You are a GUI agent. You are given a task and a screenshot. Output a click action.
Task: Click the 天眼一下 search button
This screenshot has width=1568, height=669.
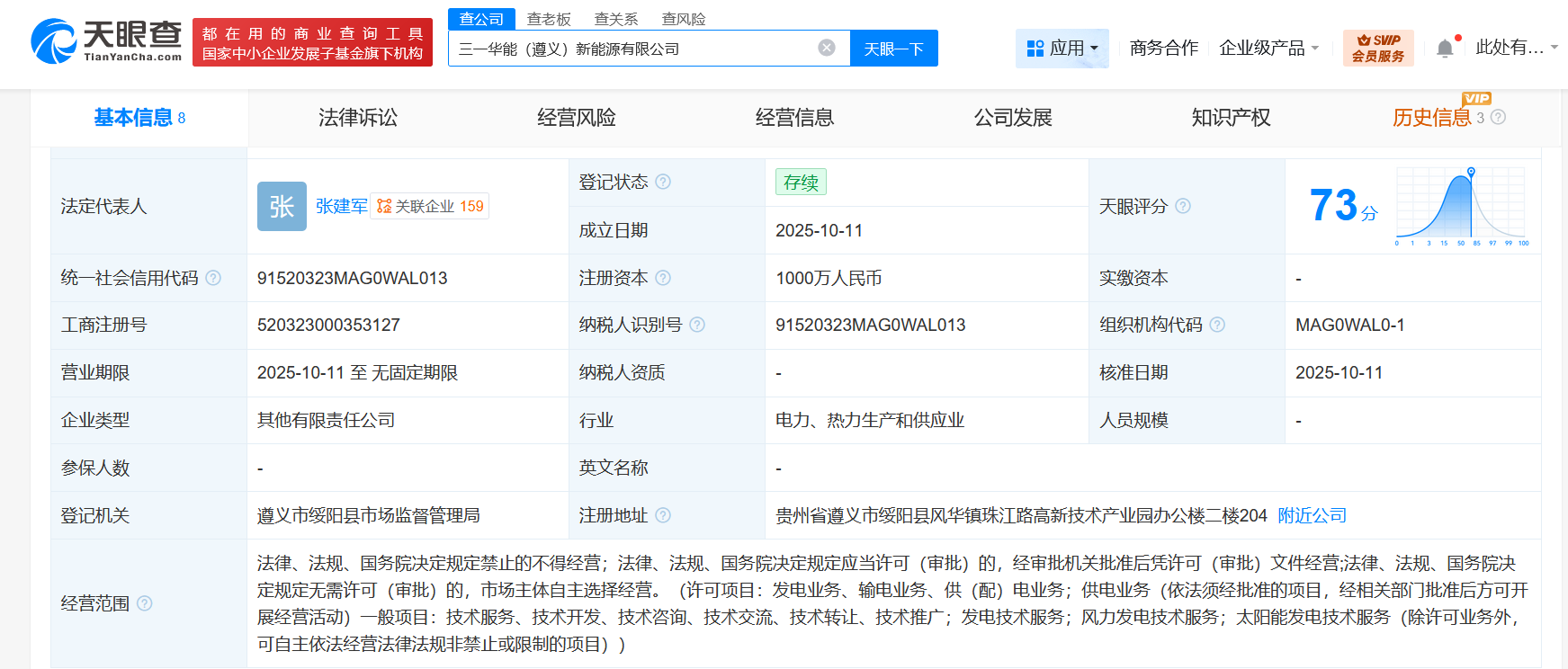[x=893, y=49]
